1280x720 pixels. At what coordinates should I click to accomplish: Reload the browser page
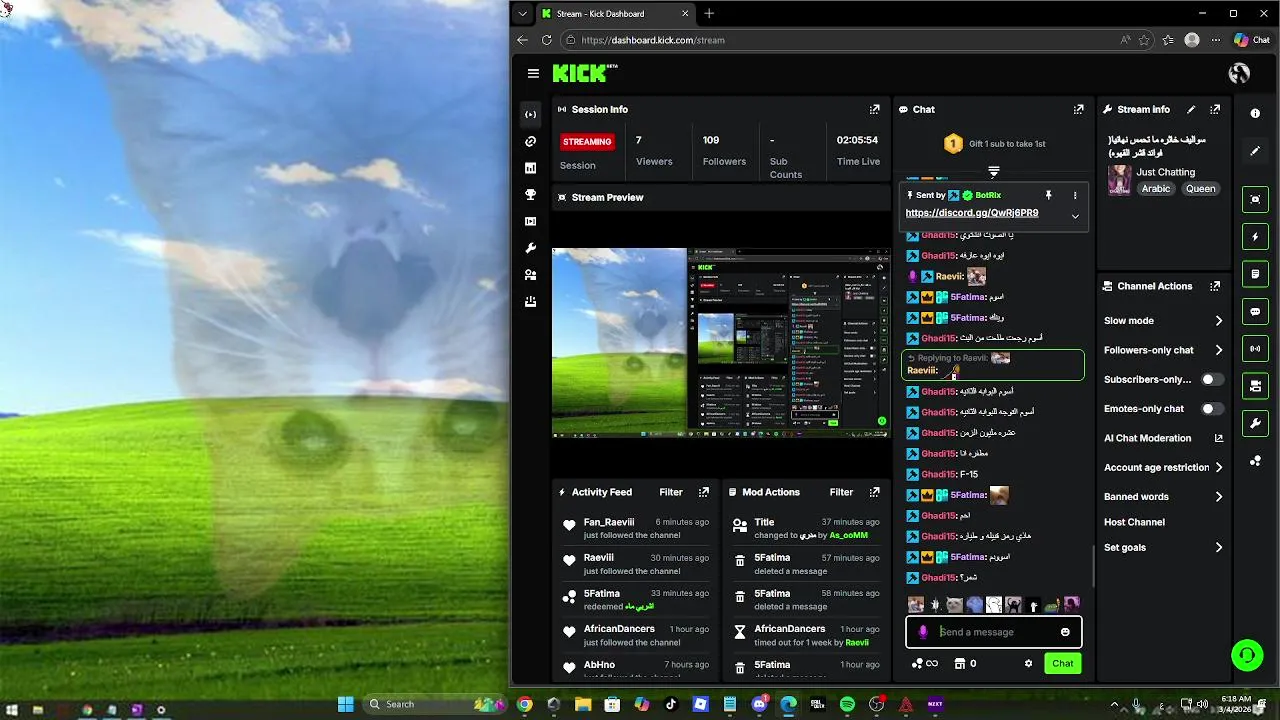click(546, 40)
